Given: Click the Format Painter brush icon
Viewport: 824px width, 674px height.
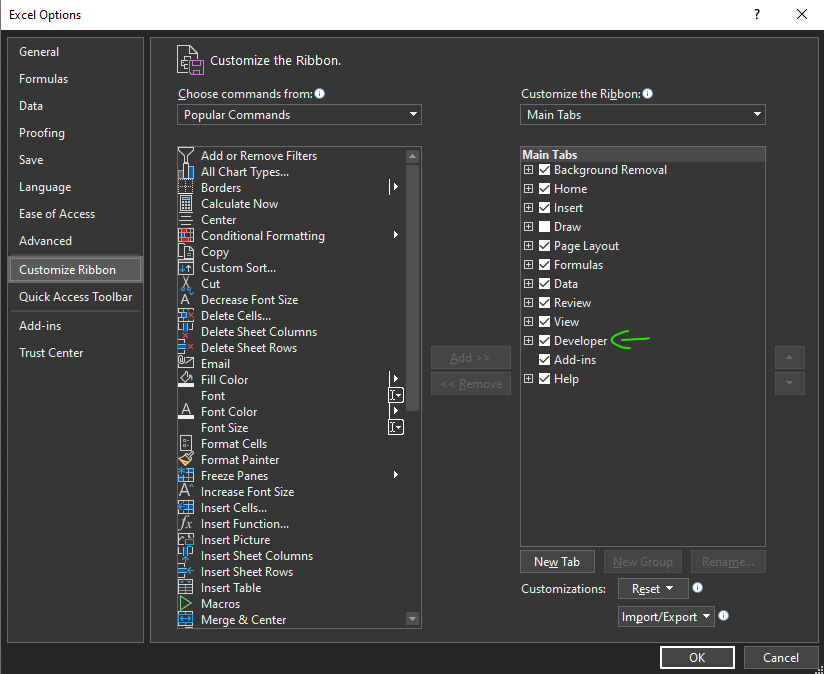Looking at the screenshot, I should click(186, 460).
